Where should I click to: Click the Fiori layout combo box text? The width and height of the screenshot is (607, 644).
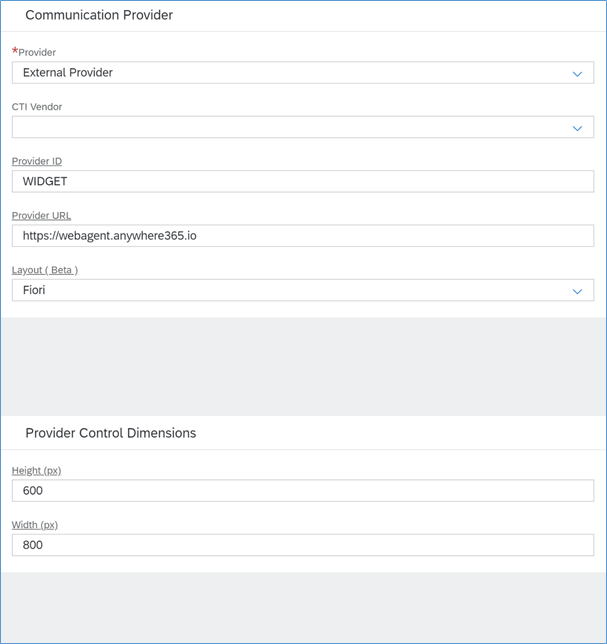pos(34,290)
